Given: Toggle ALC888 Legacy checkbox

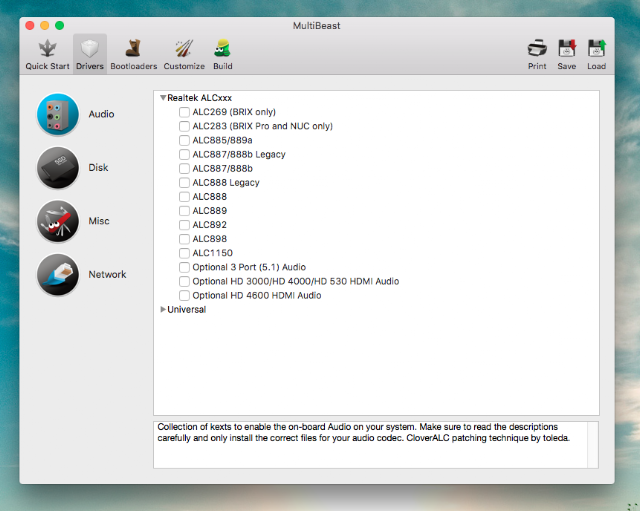Looking at the screenshot, I should 184,182.
